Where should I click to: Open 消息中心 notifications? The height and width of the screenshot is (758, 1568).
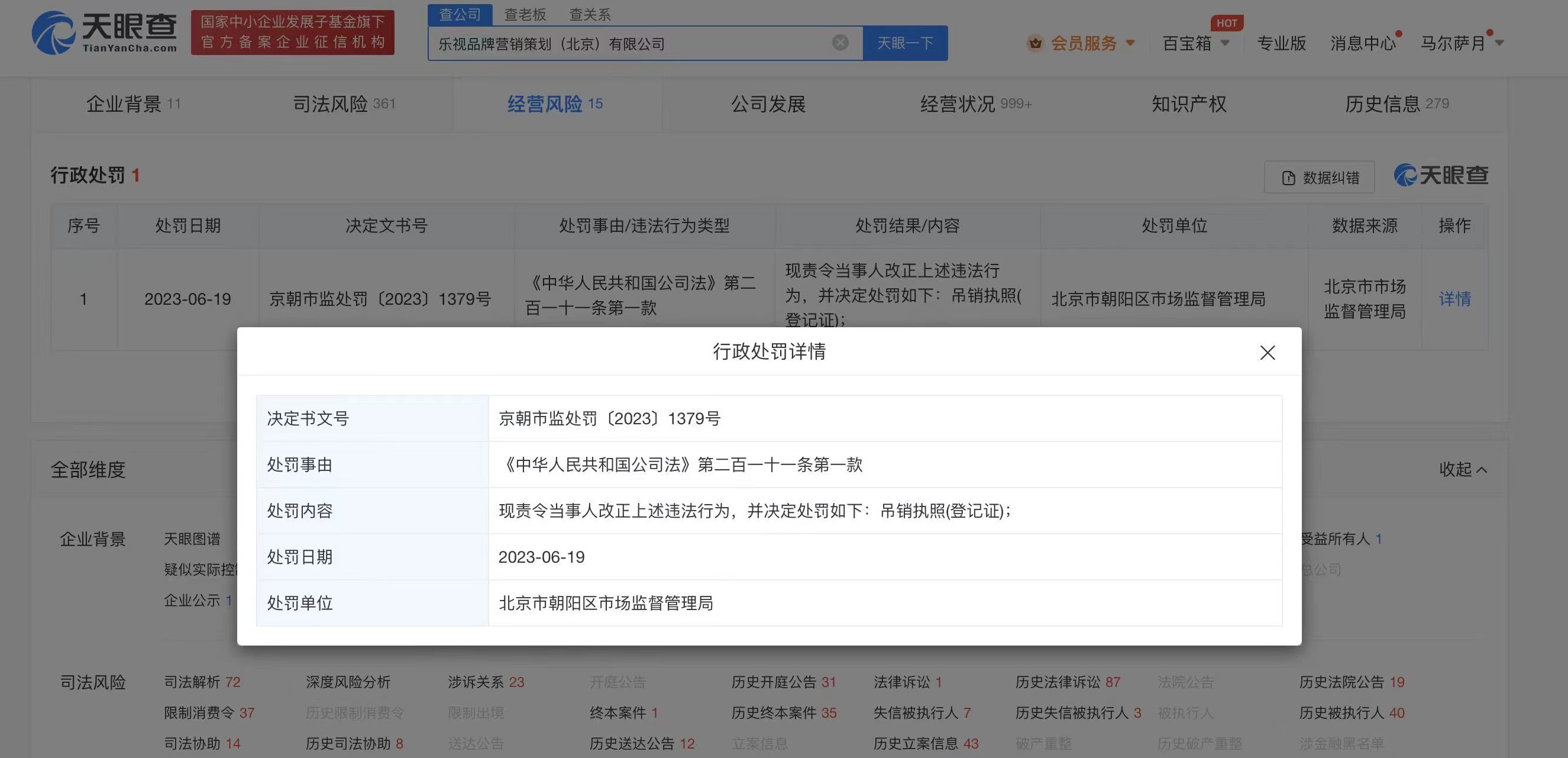[1362, 43]
